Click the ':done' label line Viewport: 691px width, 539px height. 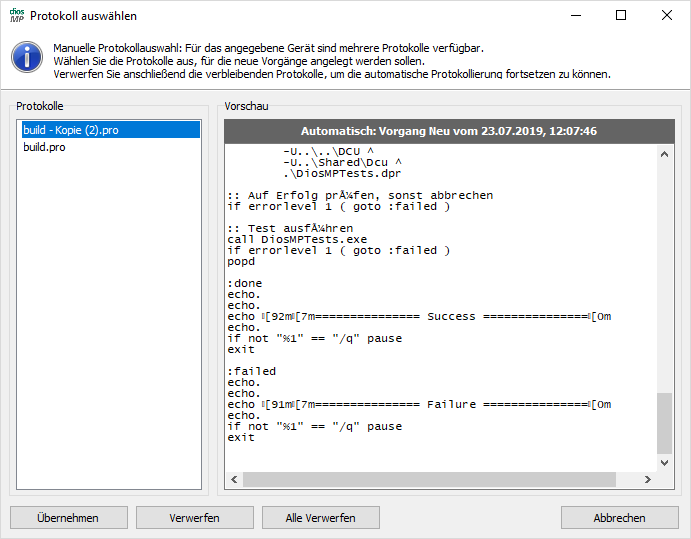click(245, 283)
